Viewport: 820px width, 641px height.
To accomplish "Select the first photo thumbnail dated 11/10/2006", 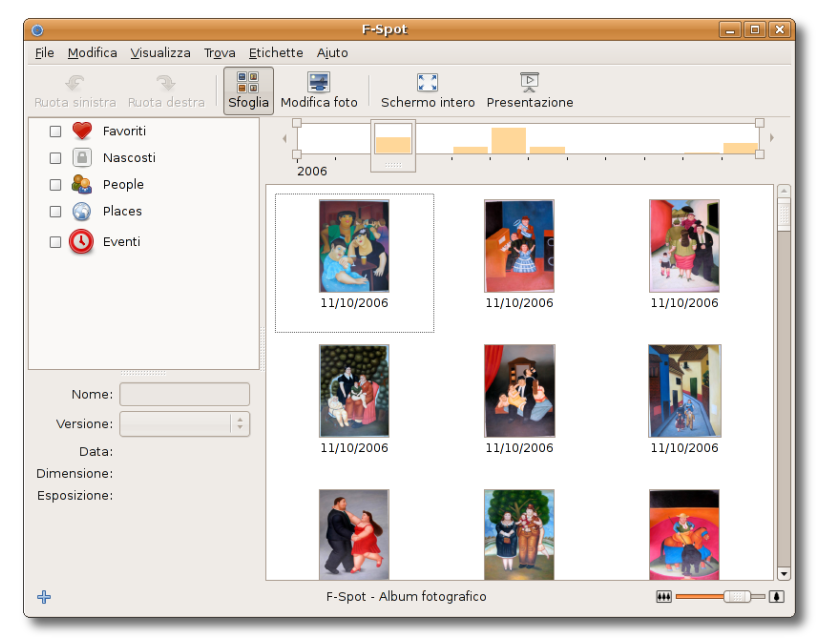I will (354, 246).
